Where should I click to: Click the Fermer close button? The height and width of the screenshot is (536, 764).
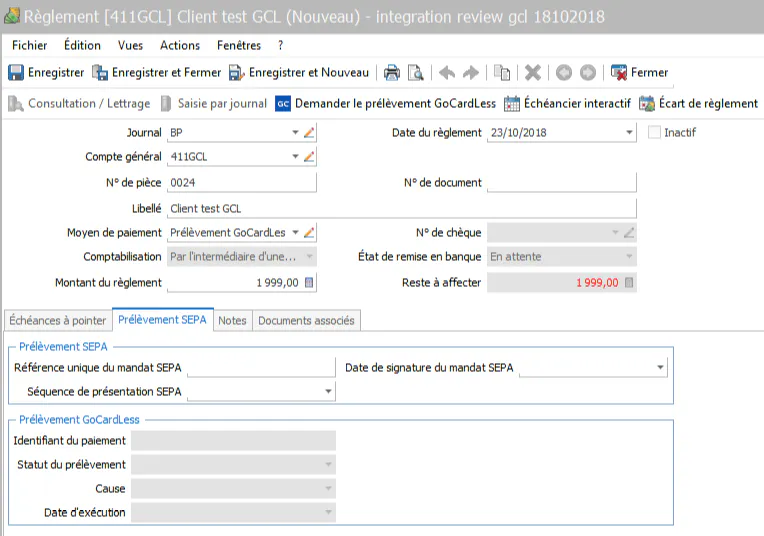coord(639,73)
